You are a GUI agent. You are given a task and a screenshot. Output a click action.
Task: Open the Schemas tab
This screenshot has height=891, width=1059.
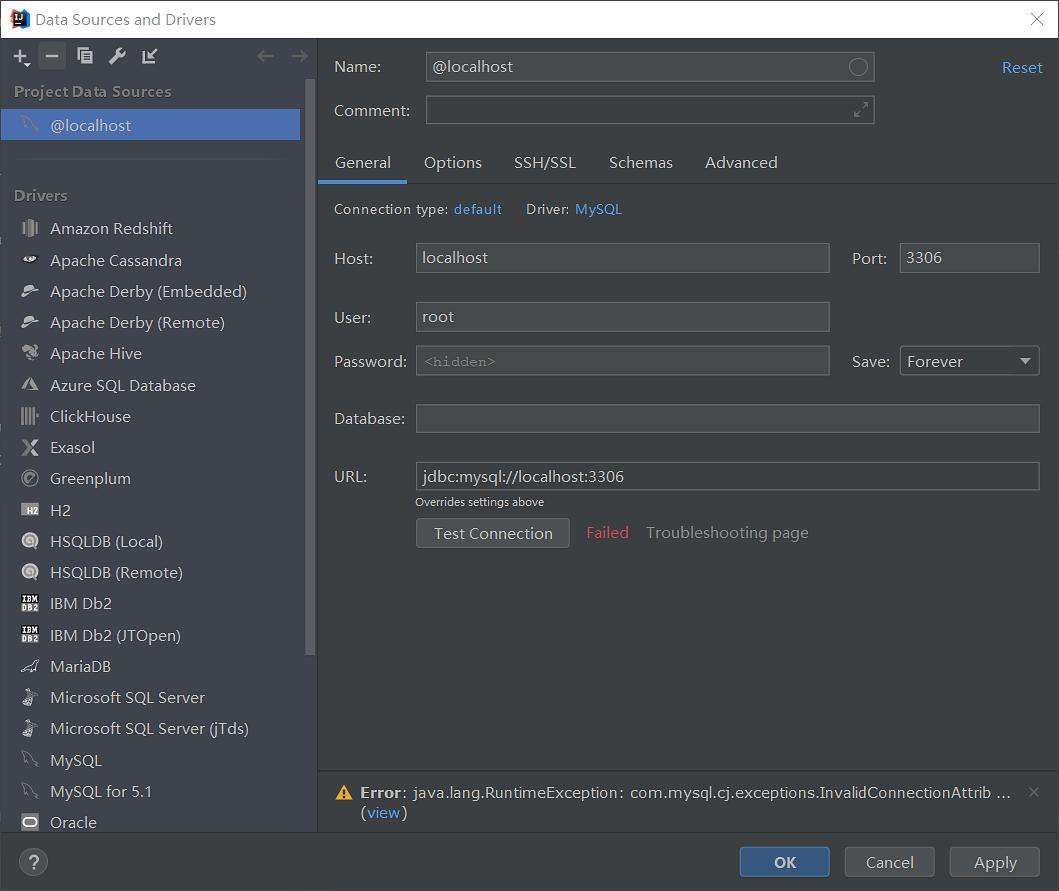(641, 163)
